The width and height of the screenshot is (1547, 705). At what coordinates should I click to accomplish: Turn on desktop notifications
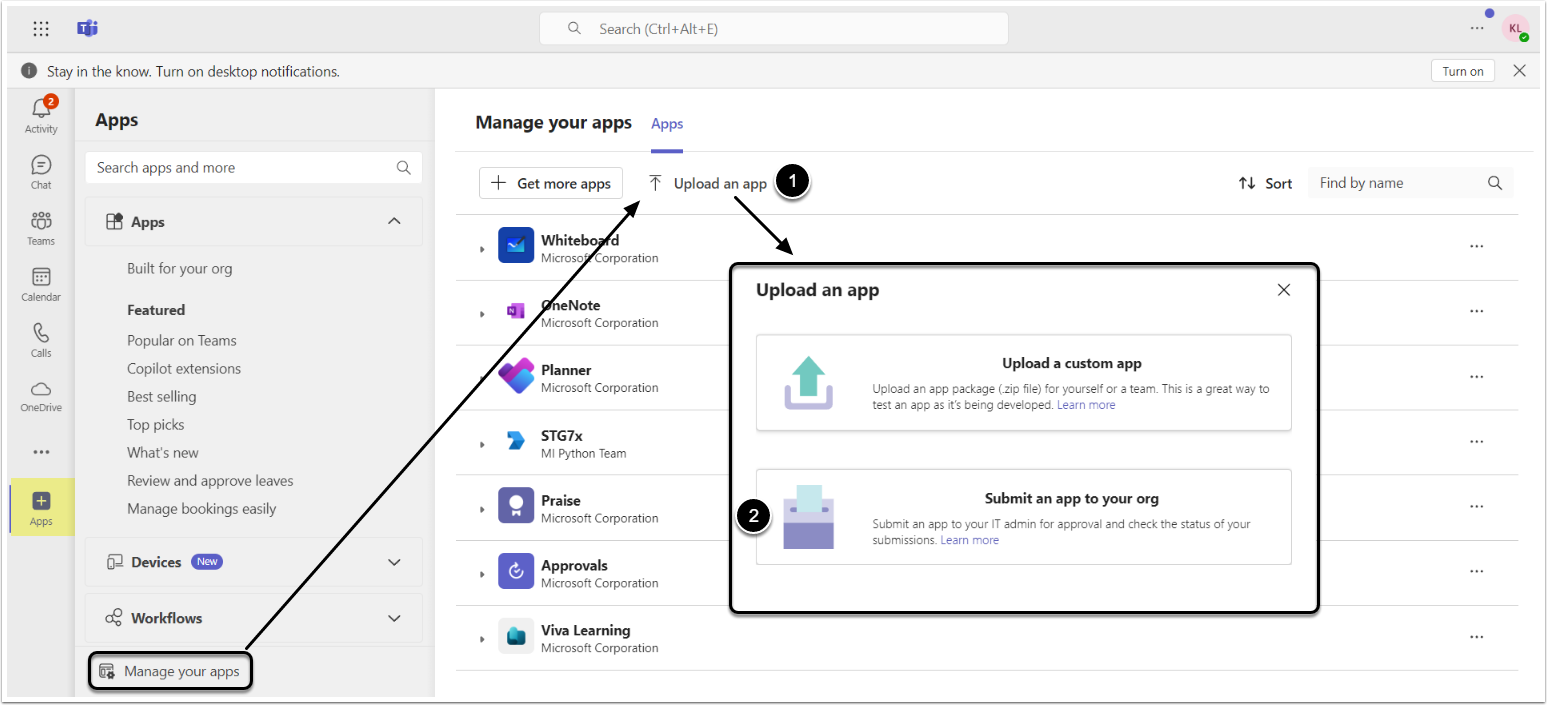pos(1462,71)
